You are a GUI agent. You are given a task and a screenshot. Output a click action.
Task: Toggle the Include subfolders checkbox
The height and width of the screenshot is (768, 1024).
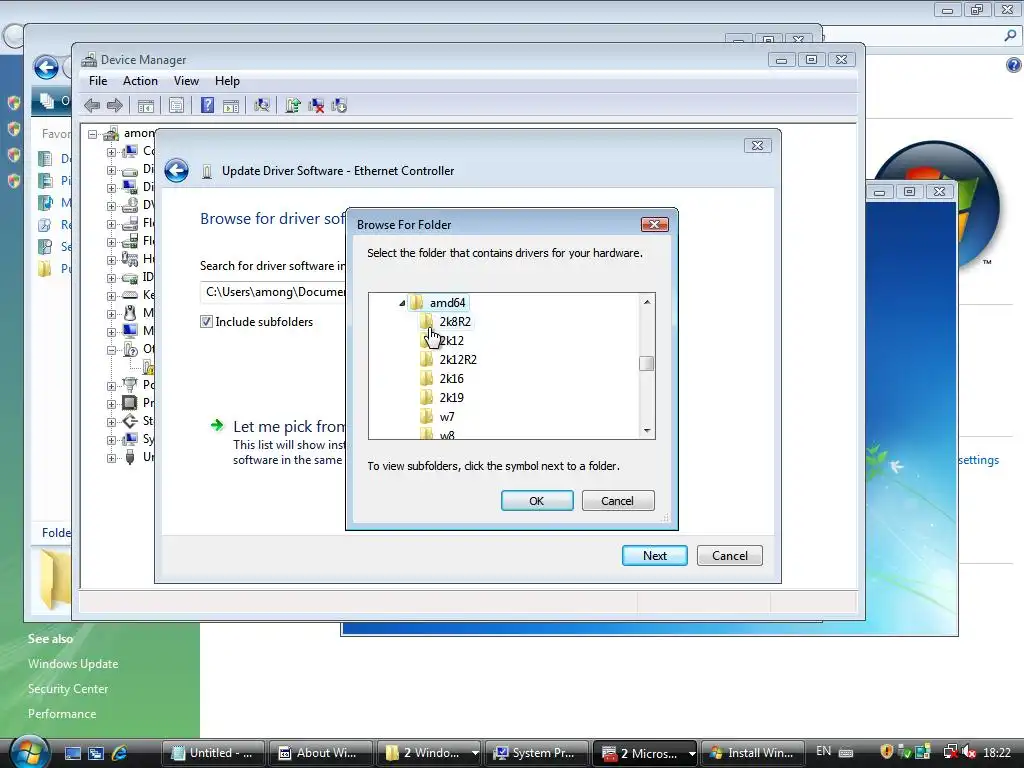tap(206, 321)
